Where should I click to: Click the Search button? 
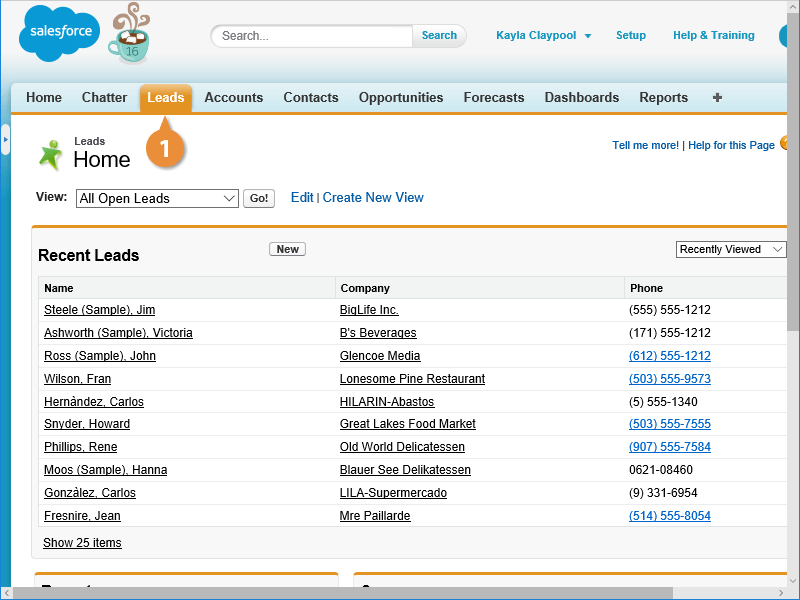(x=439, y=36)
